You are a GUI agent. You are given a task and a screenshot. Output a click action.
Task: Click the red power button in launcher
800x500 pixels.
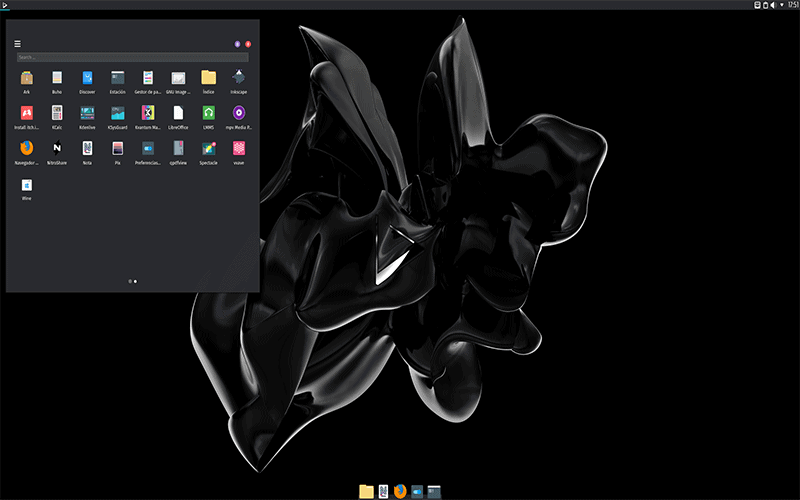point(248,44)
